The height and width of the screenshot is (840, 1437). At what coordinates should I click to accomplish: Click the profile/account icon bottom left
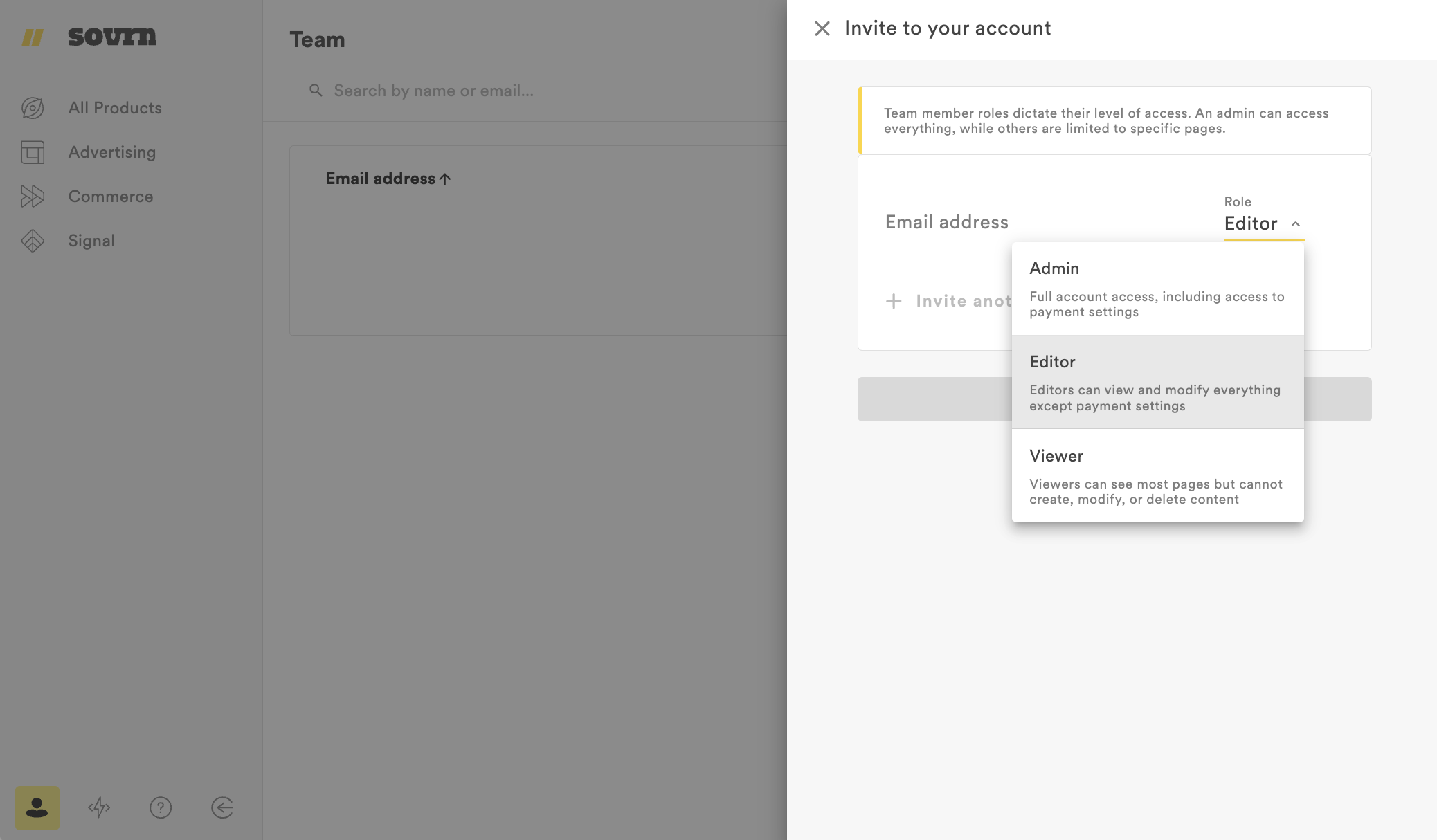[37, 807]
